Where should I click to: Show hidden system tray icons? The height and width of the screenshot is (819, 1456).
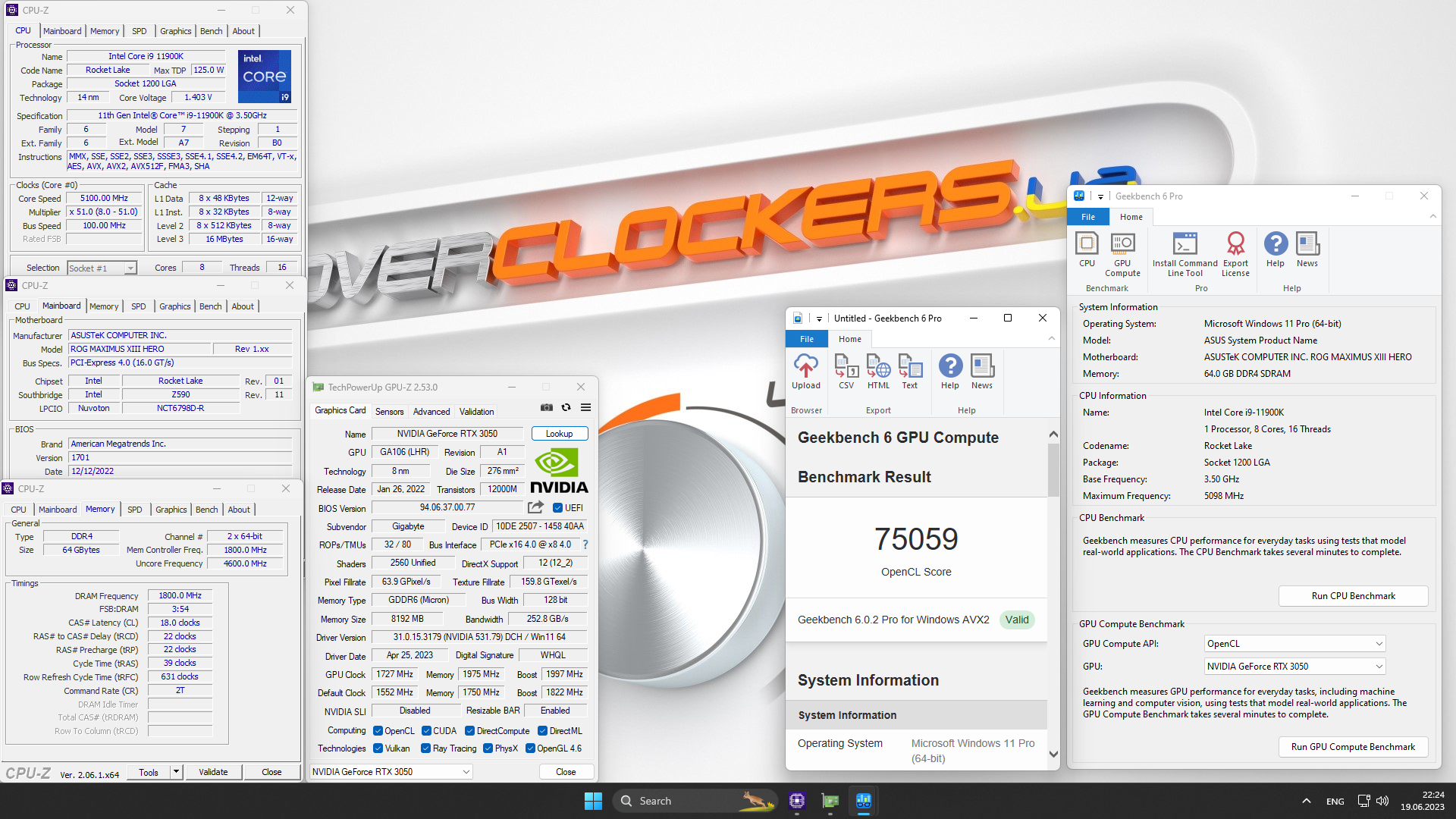pyautogui.click(x=1306, y=801)
